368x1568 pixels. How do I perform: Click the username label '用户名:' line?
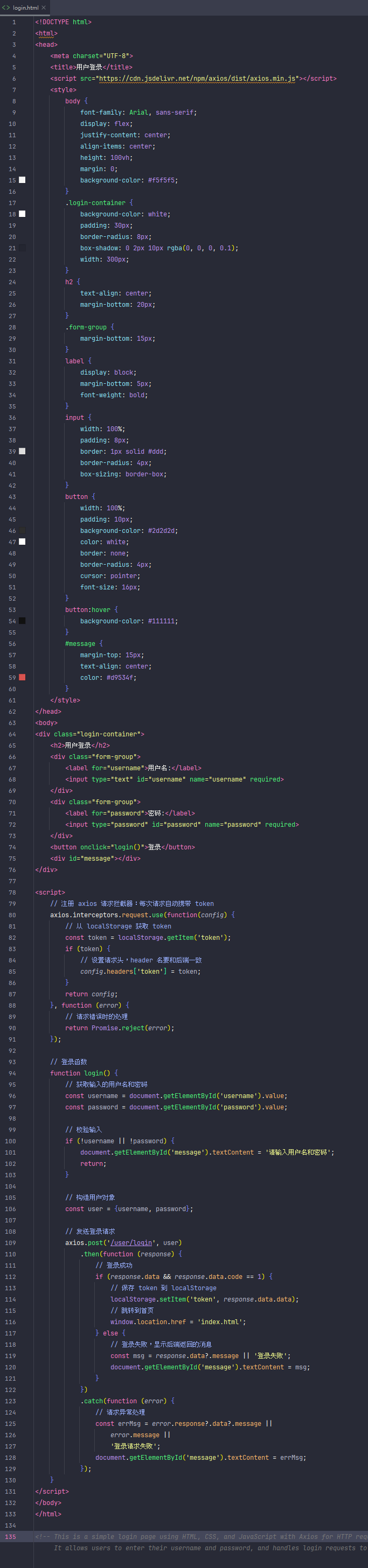[134, 768]
